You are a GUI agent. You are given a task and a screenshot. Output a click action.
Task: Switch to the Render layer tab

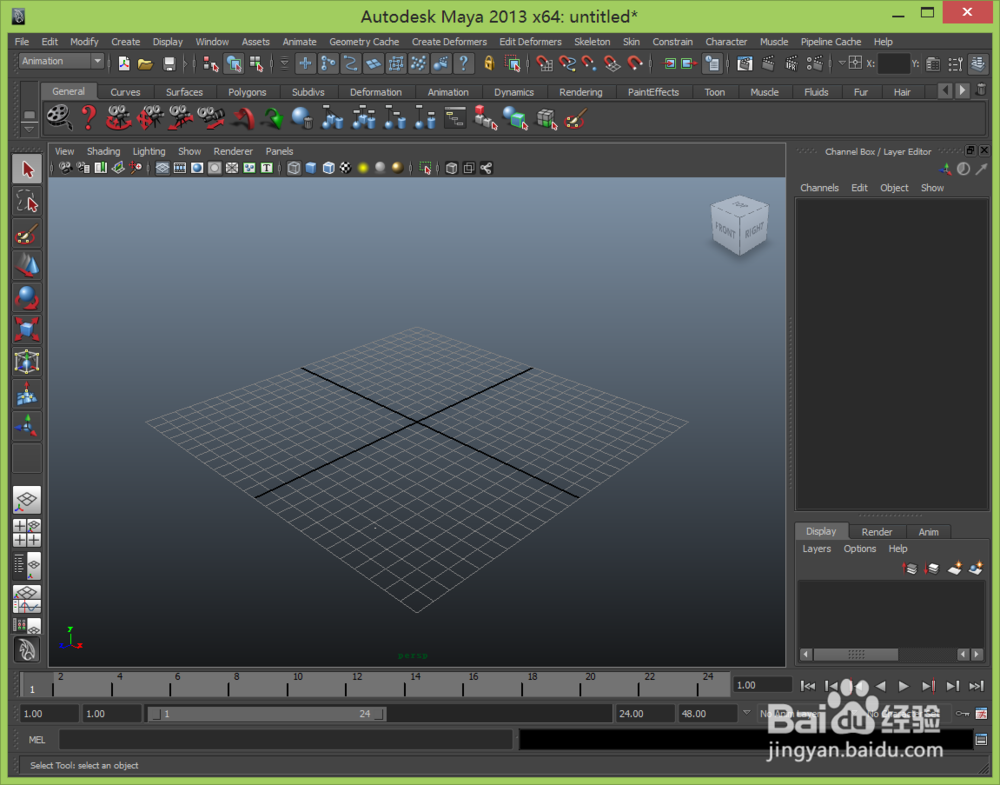pos(876,532)
